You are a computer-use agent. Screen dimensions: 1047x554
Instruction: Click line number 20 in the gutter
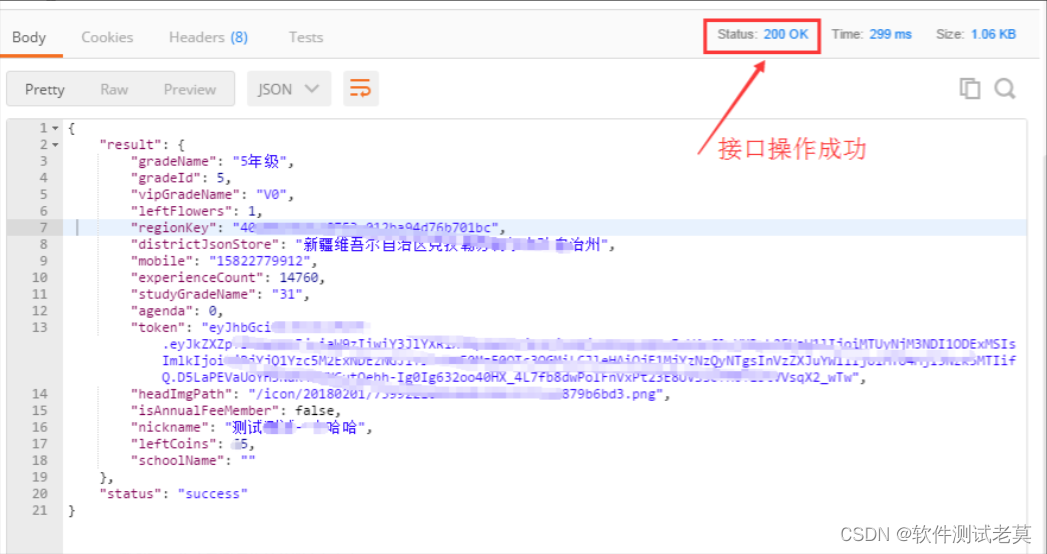click(x=40, y=495)
